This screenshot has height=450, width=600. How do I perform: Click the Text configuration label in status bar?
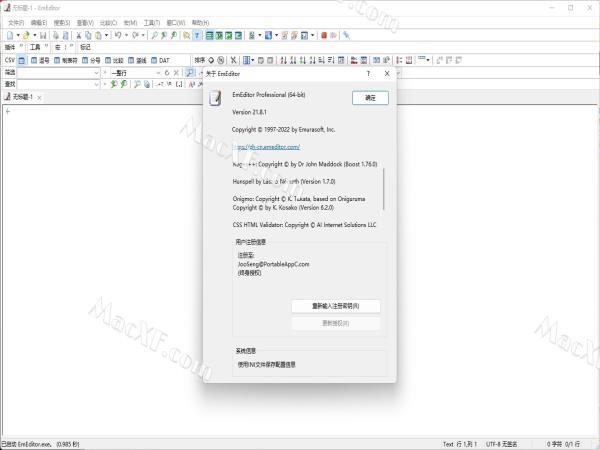point(448,444)
